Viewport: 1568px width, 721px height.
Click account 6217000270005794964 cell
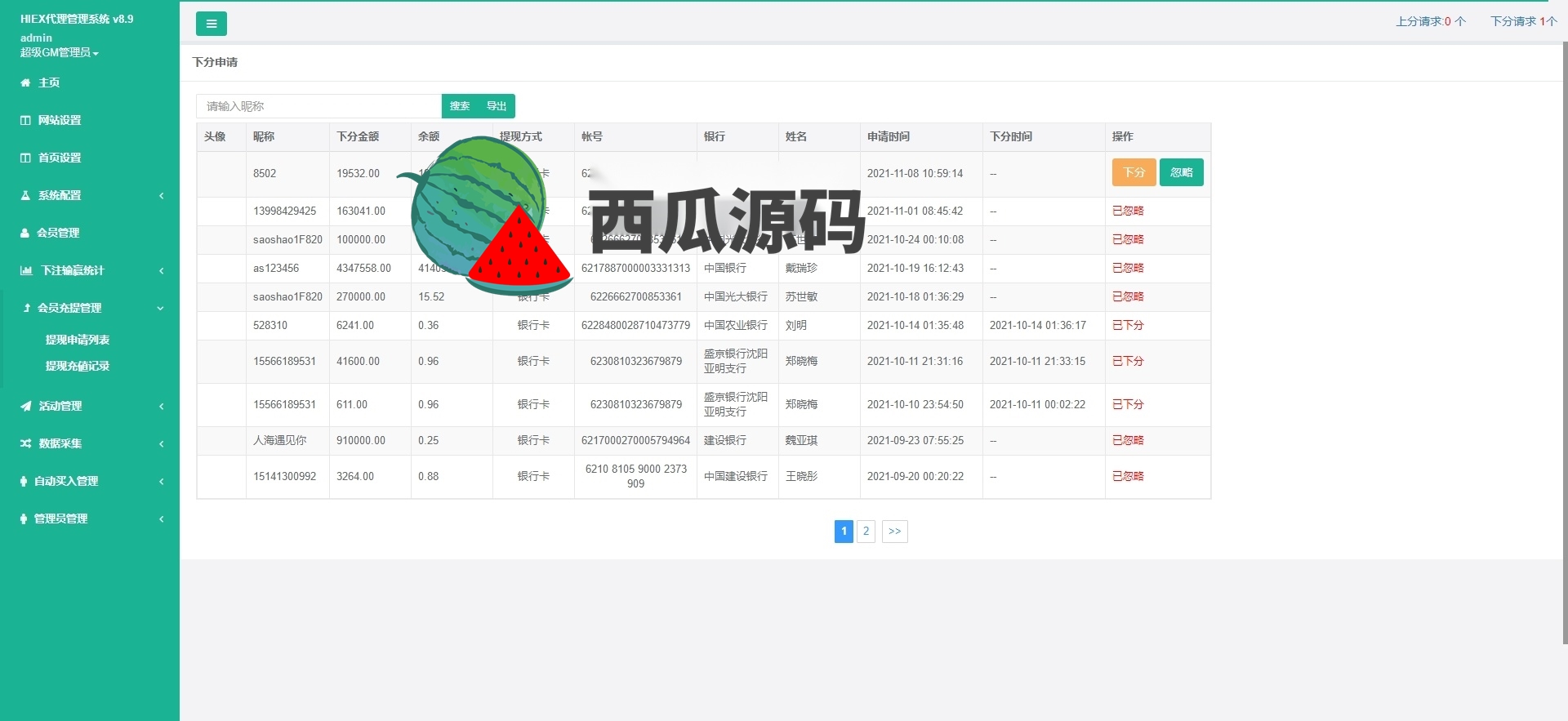coord(635,440)
